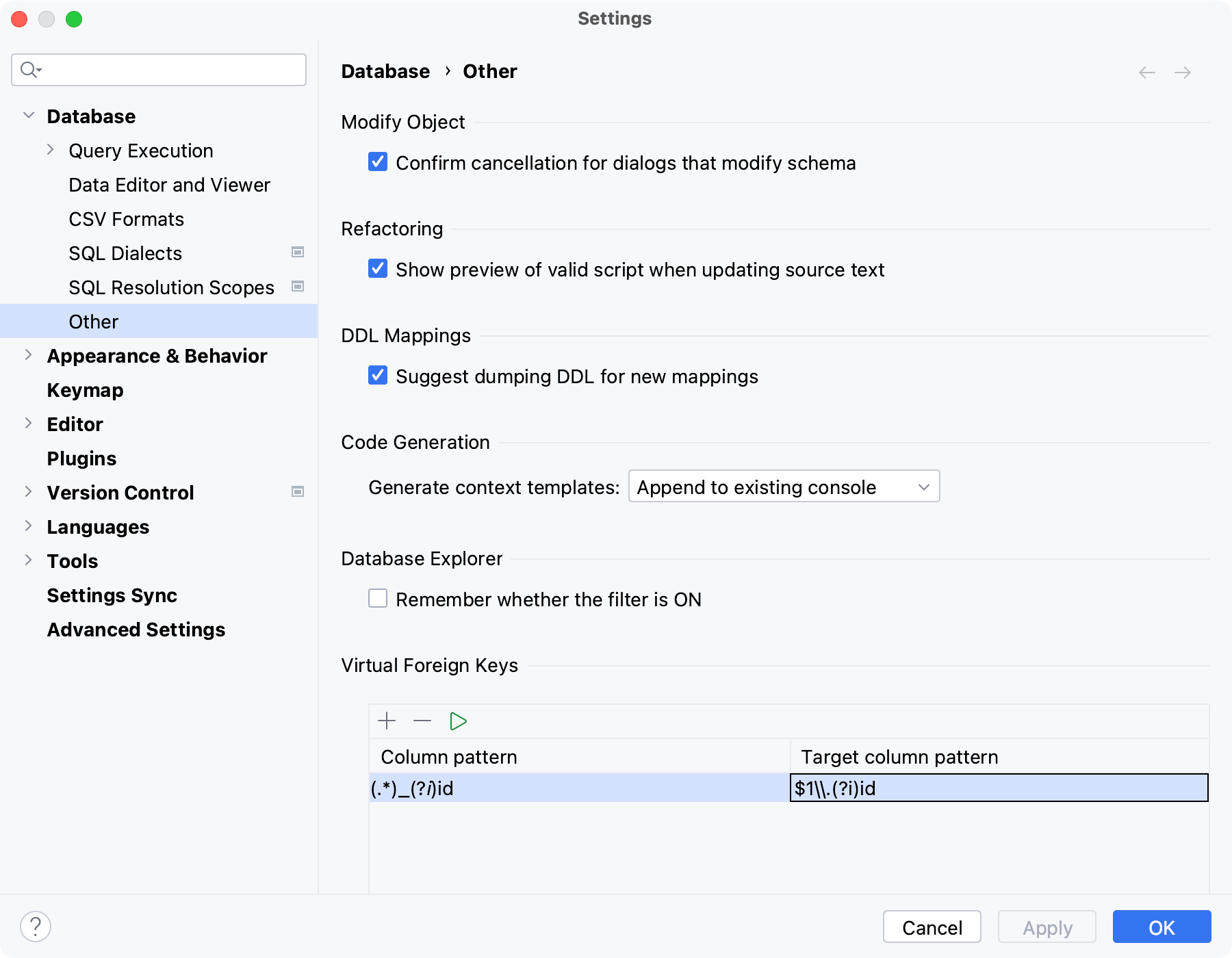1232x958 pixels.
Task: Disable Show preview of valid script option
Action: click(378, 269)
